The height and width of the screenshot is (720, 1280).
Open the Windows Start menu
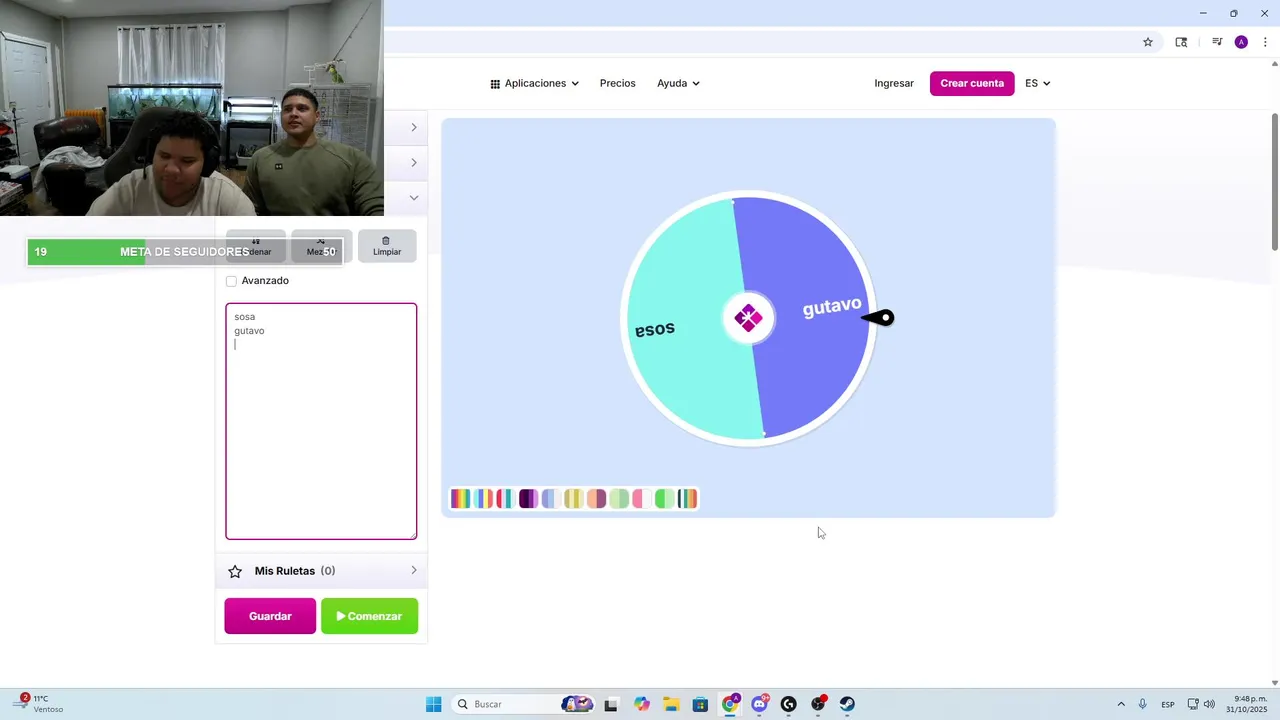(433, 704)
